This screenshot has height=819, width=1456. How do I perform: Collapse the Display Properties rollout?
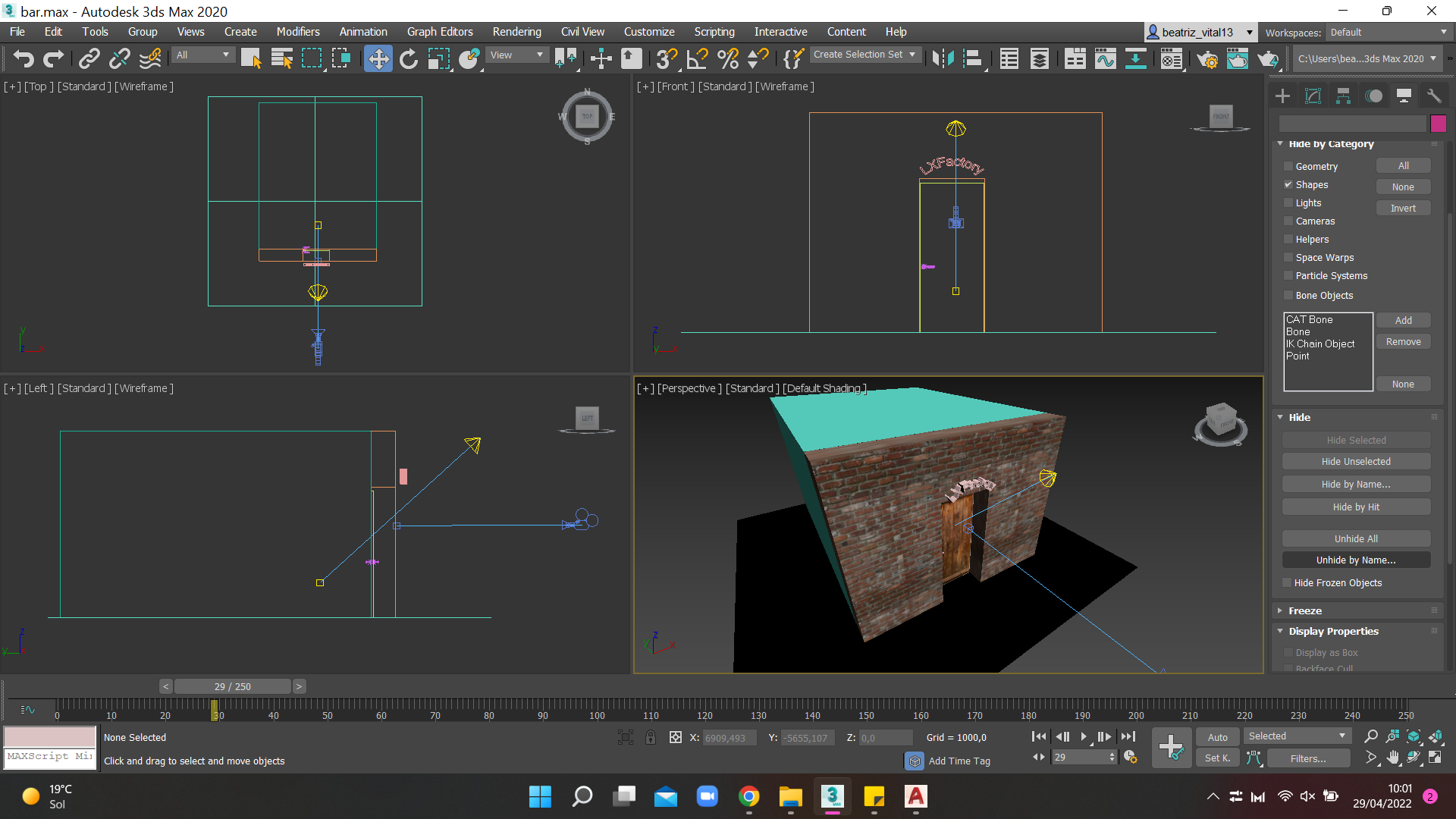1333,631
